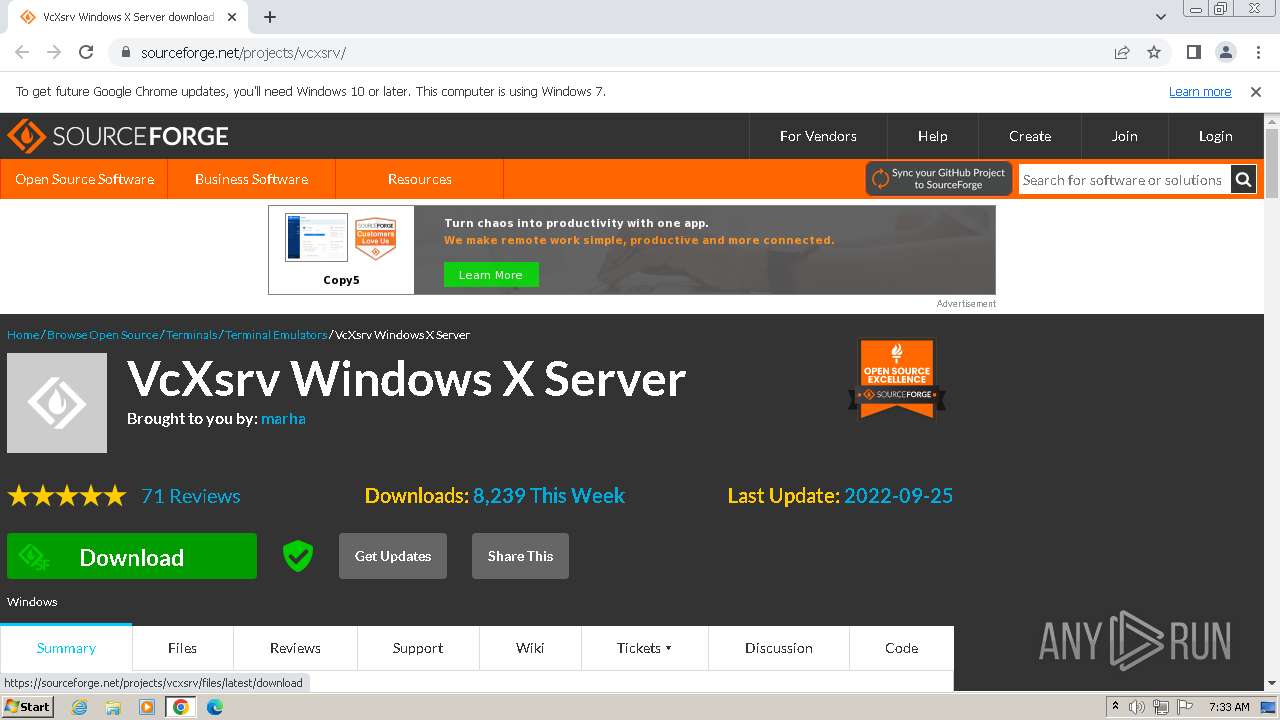Viewport: 1280px width, 720px height.
Task: Open the Discussion tab
Action: (779, 648)
